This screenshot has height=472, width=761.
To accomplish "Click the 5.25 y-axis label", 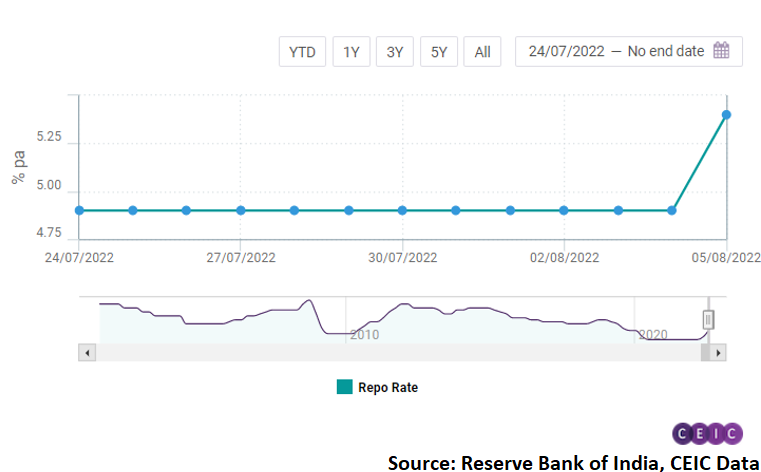I will pos(49,137).
